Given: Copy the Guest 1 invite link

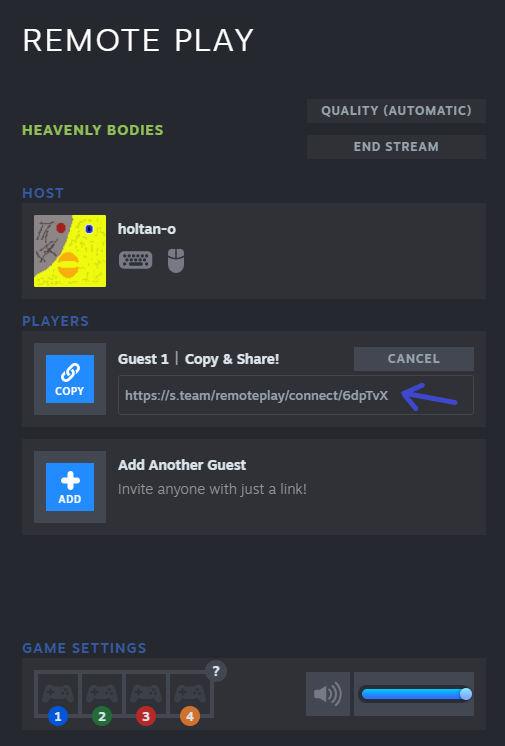Looking at the screenshot, I should 69,379.
